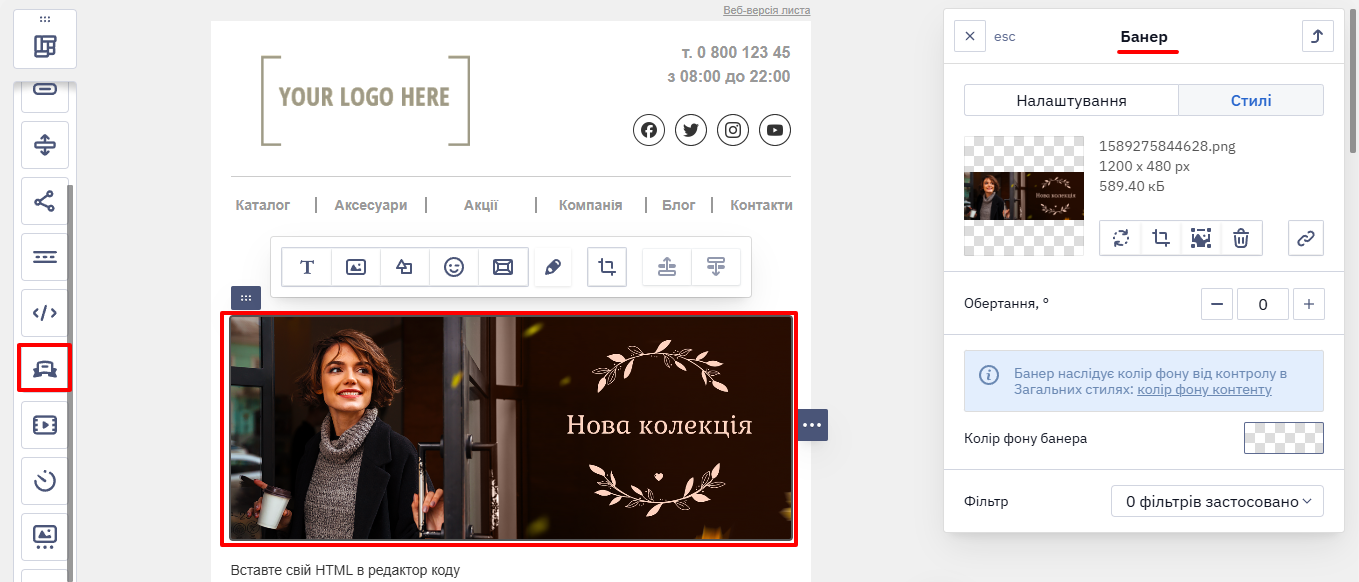Image resolution: width=1359 pixels, height=582 pixels.
Task: Click the Вставте свій HTML text block
Action: click(345, 570)
